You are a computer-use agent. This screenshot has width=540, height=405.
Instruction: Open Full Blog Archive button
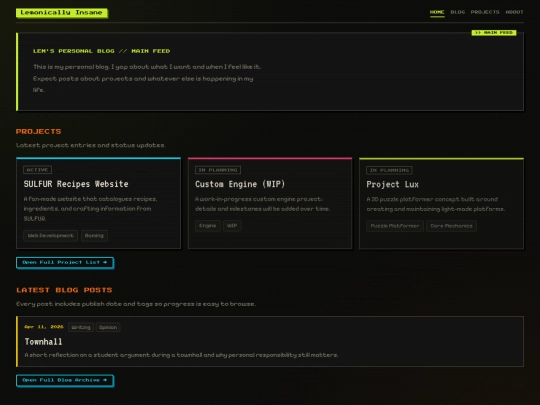[65, 381]
